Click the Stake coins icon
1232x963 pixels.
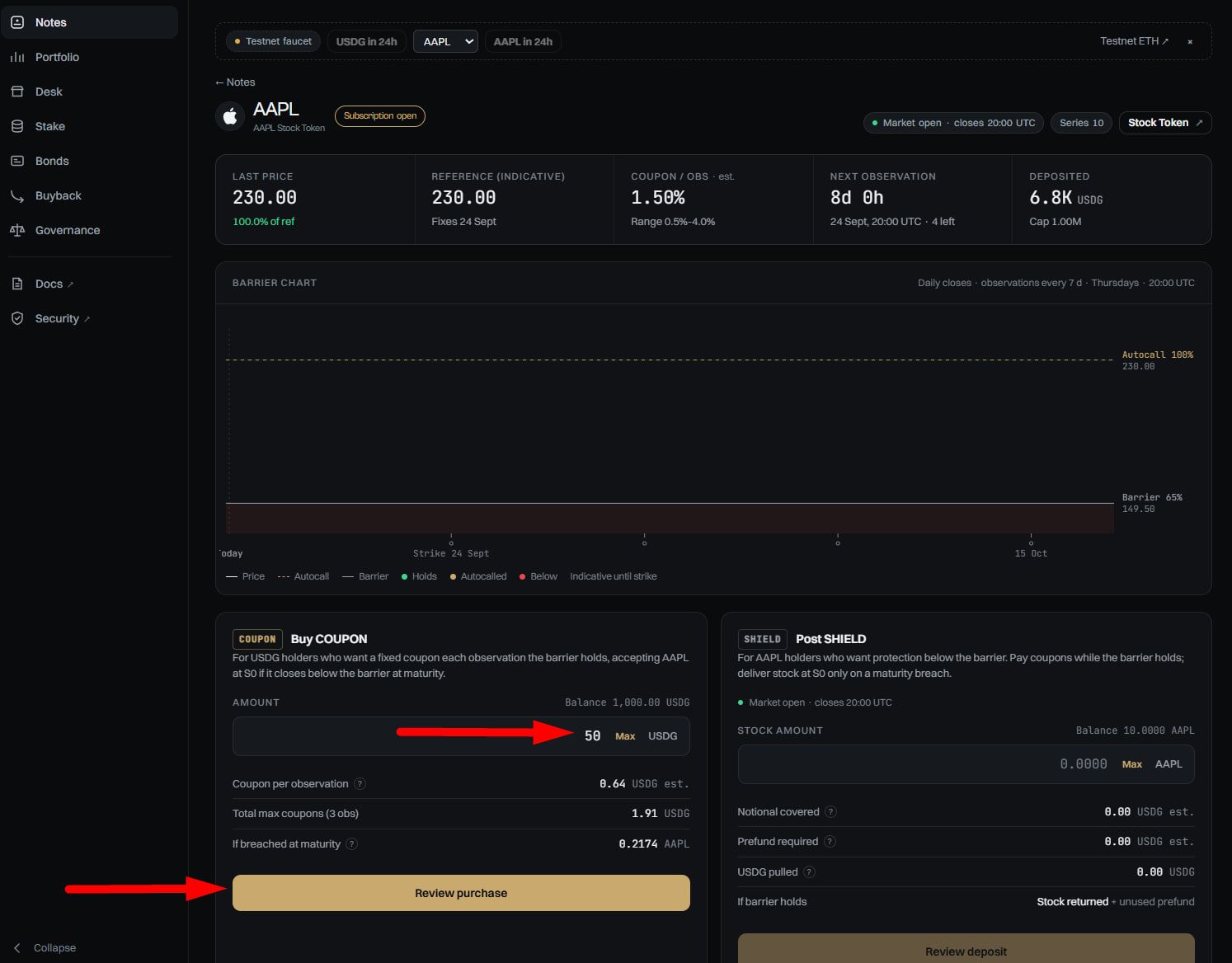click(x=17, y=126)
